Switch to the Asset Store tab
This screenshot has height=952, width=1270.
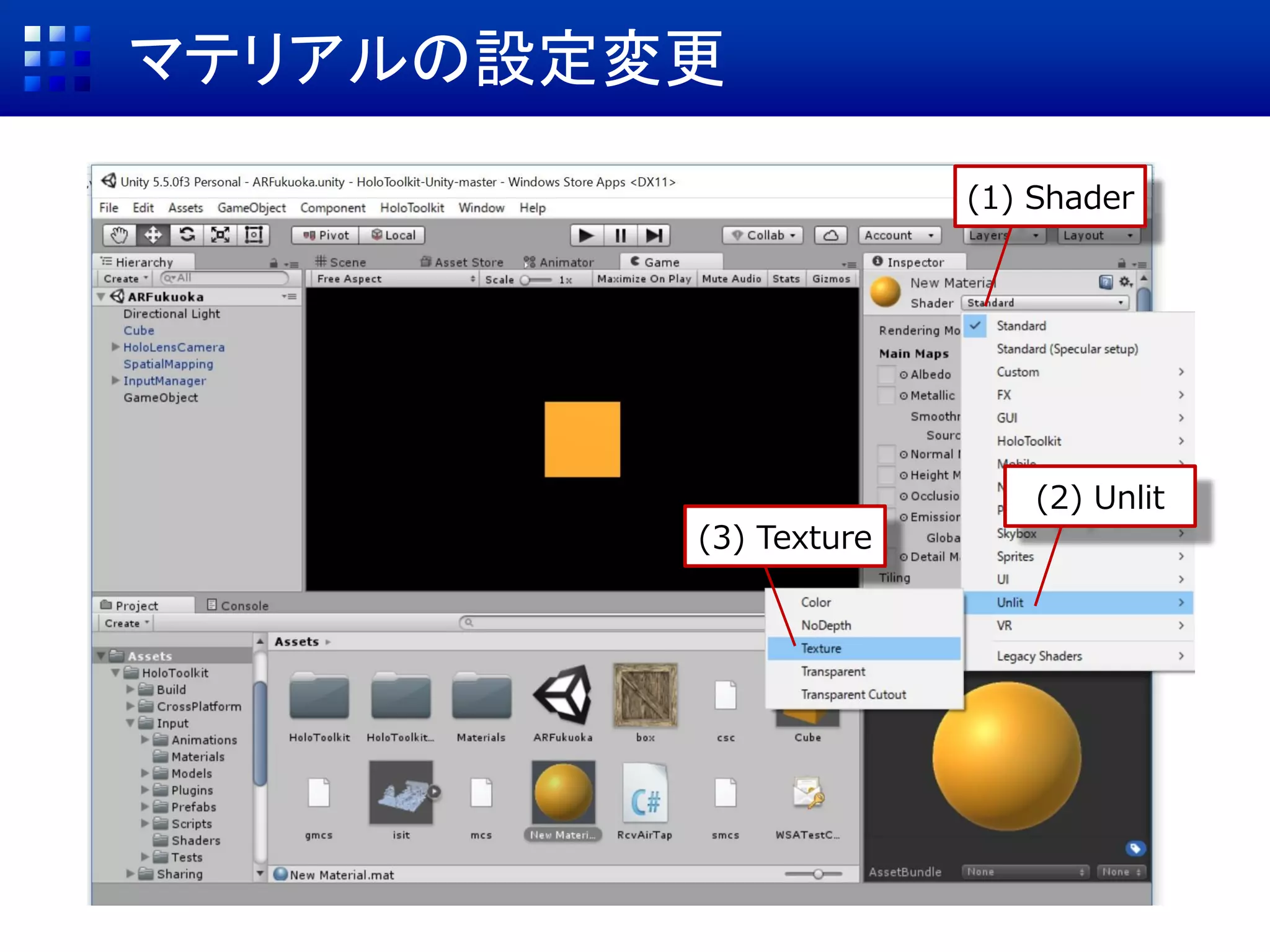(x=462, y=262)
